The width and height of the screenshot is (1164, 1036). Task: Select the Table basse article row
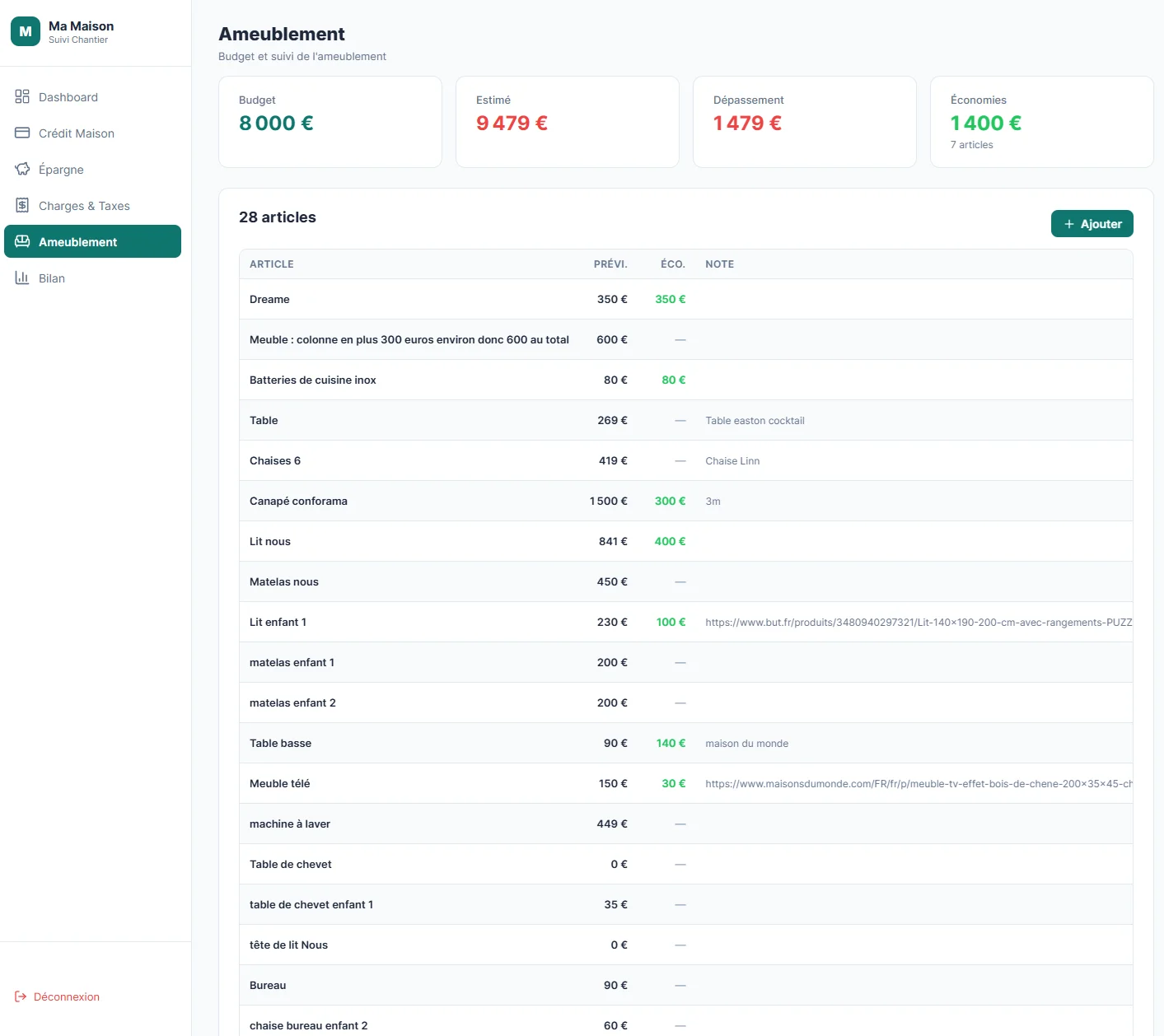pos(685,743)
